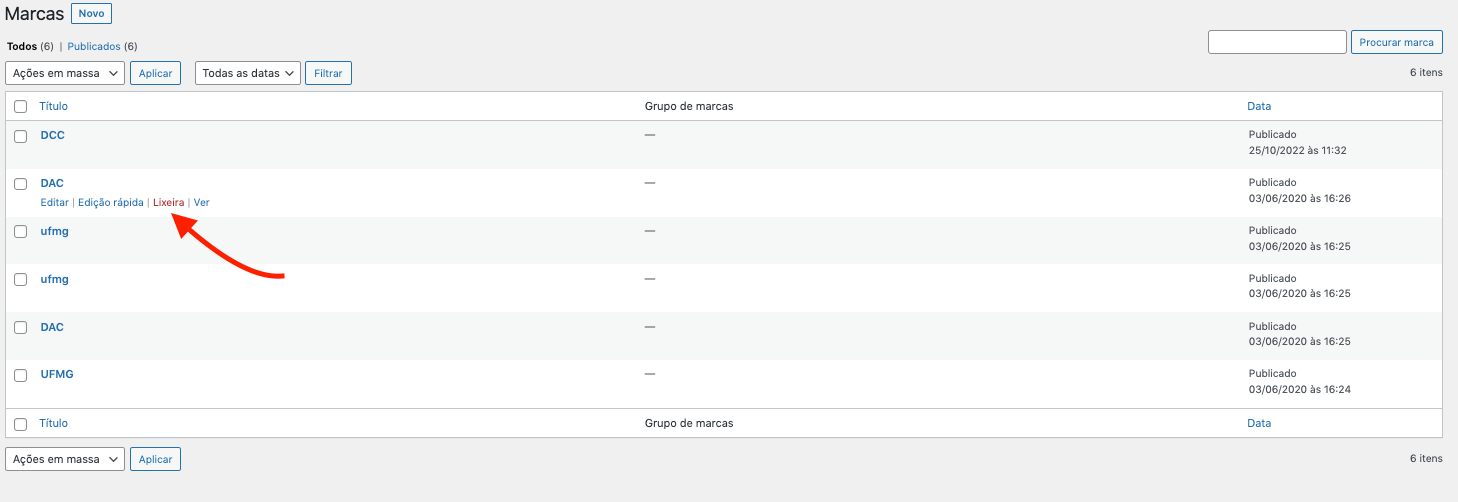Click the top 'Aplicar' button
The image size is (1458, 502).
tap(155, 73)
